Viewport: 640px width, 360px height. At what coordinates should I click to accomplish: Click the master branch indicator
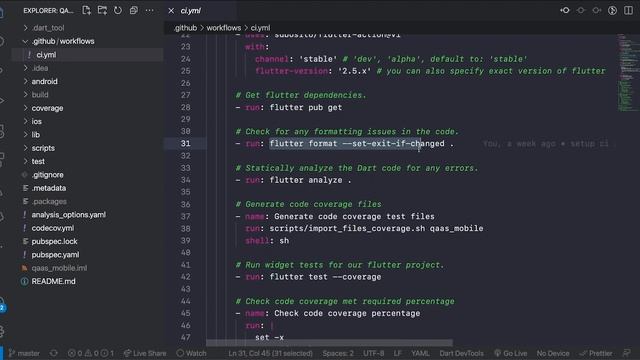[24, 353]
